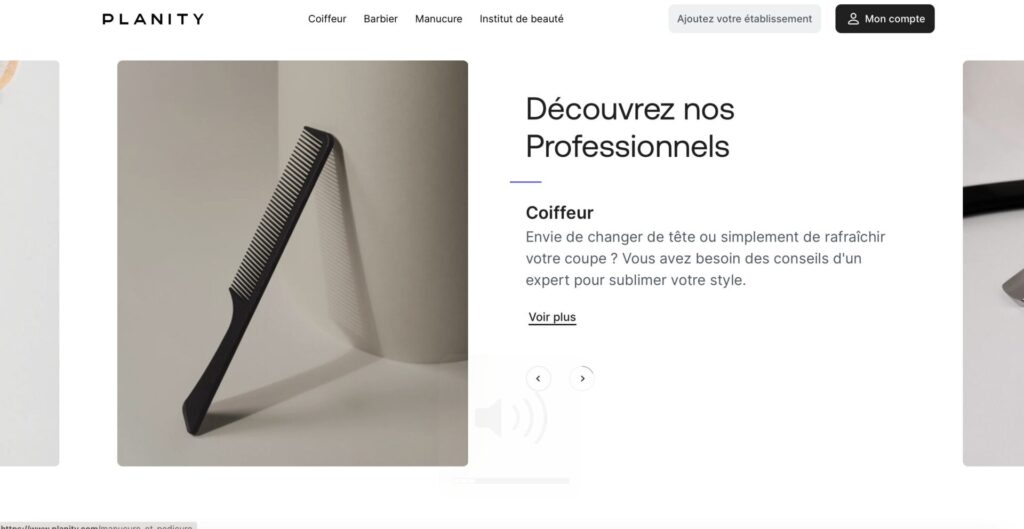Click Ajoutez votre établissement button
Image resolution: width=1024 pixels, height=529 pixels.
tap(744, 19)
